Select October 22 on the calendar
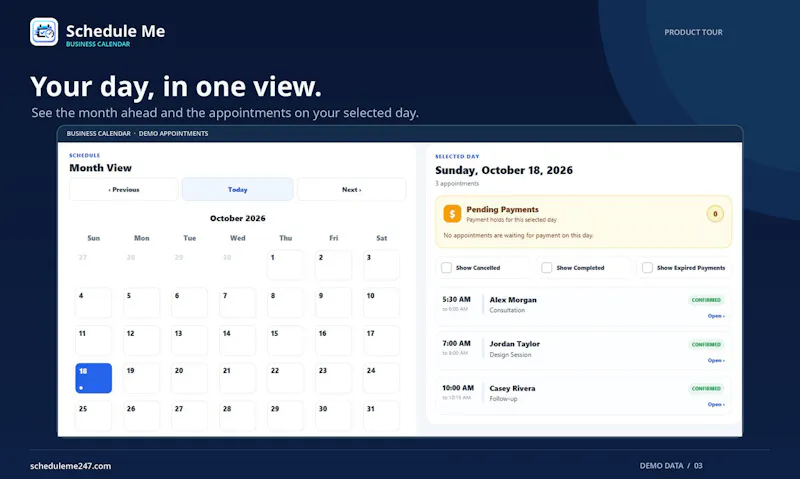Image resolution: width=800 pixels, height=479 pixels. (x=285, y=378)
